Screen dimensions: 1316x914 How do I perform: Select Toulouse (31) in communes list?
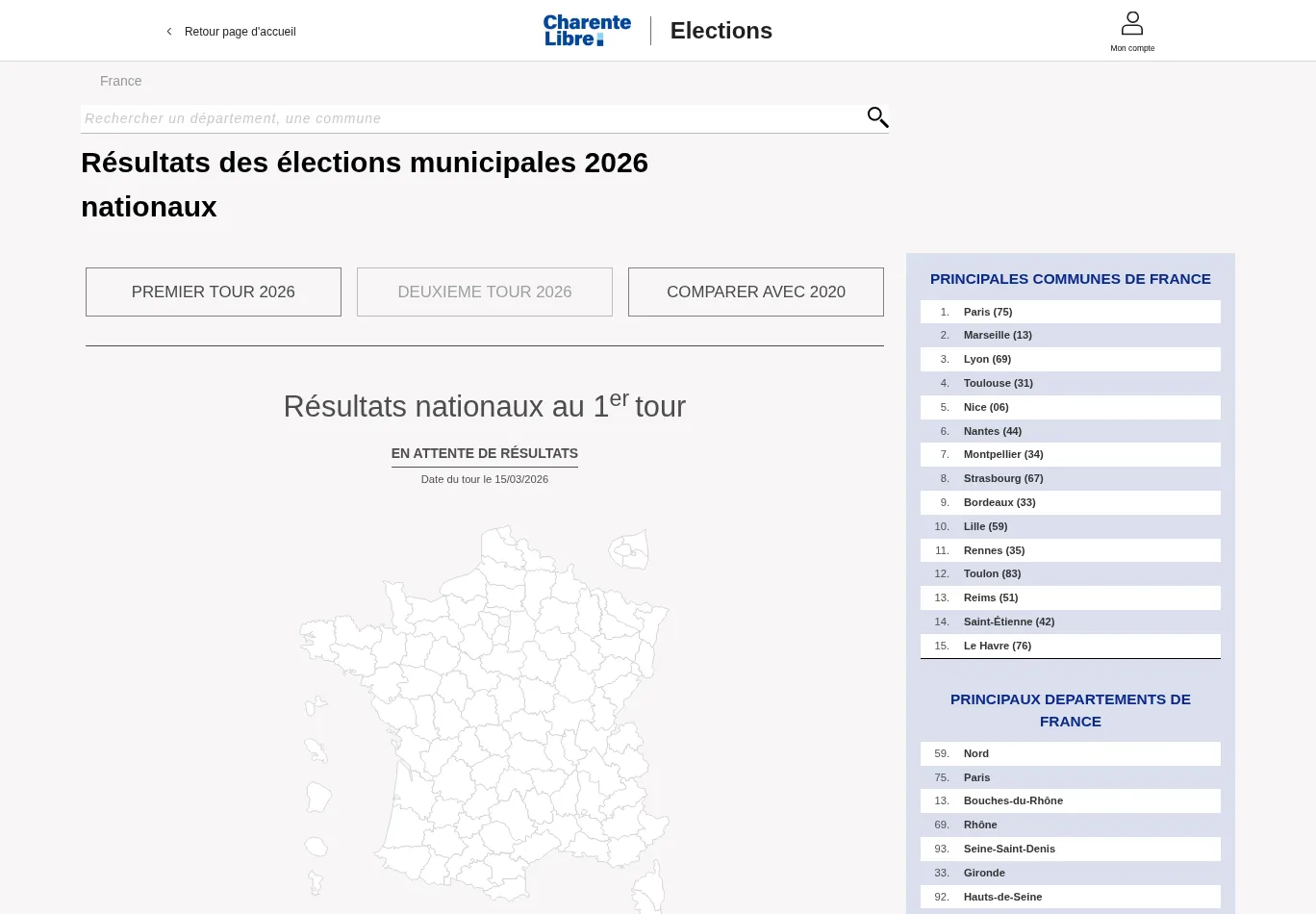click(998, 383)
